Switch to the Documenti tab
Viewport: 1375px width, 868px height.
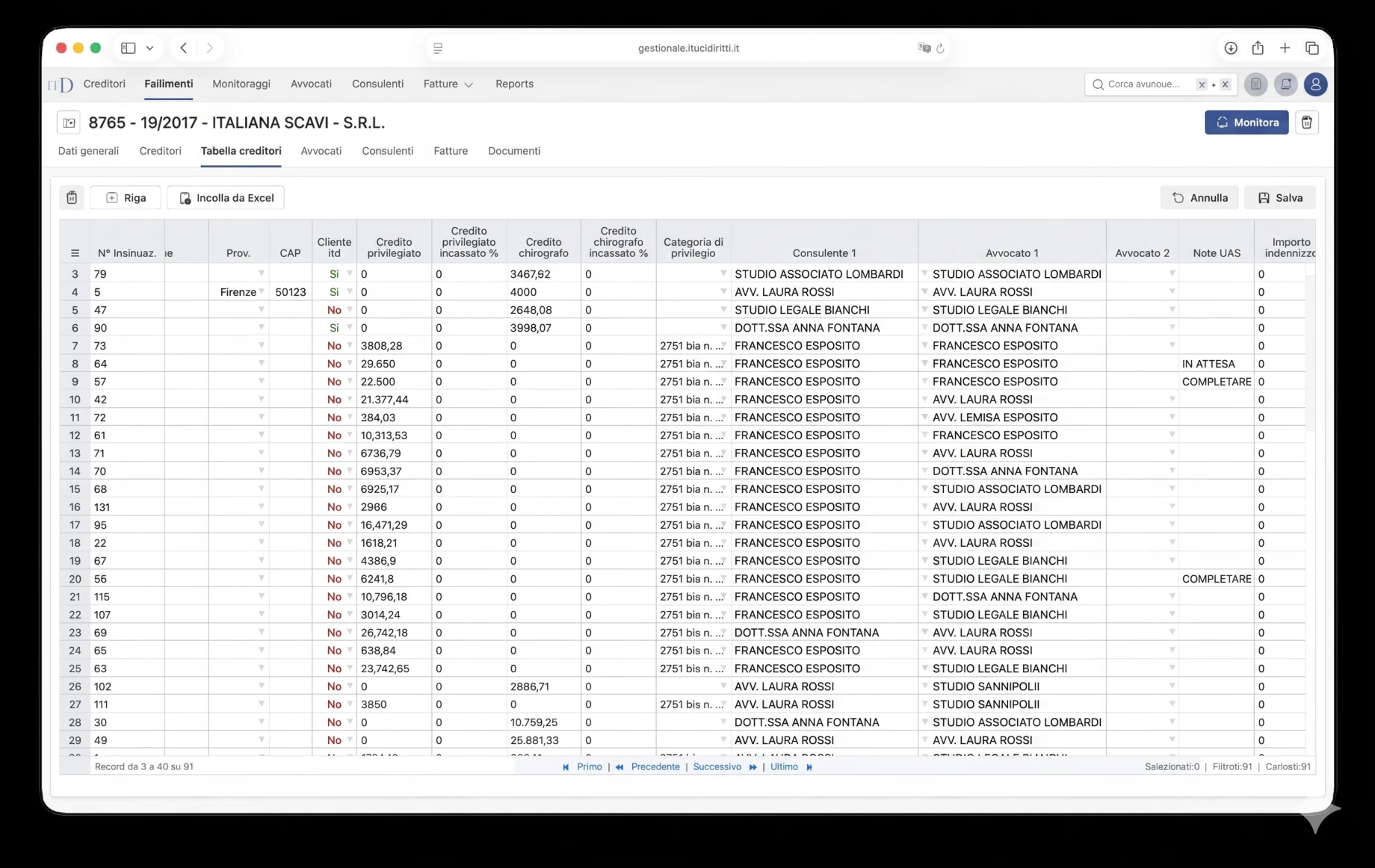click(x=514, y=151)
